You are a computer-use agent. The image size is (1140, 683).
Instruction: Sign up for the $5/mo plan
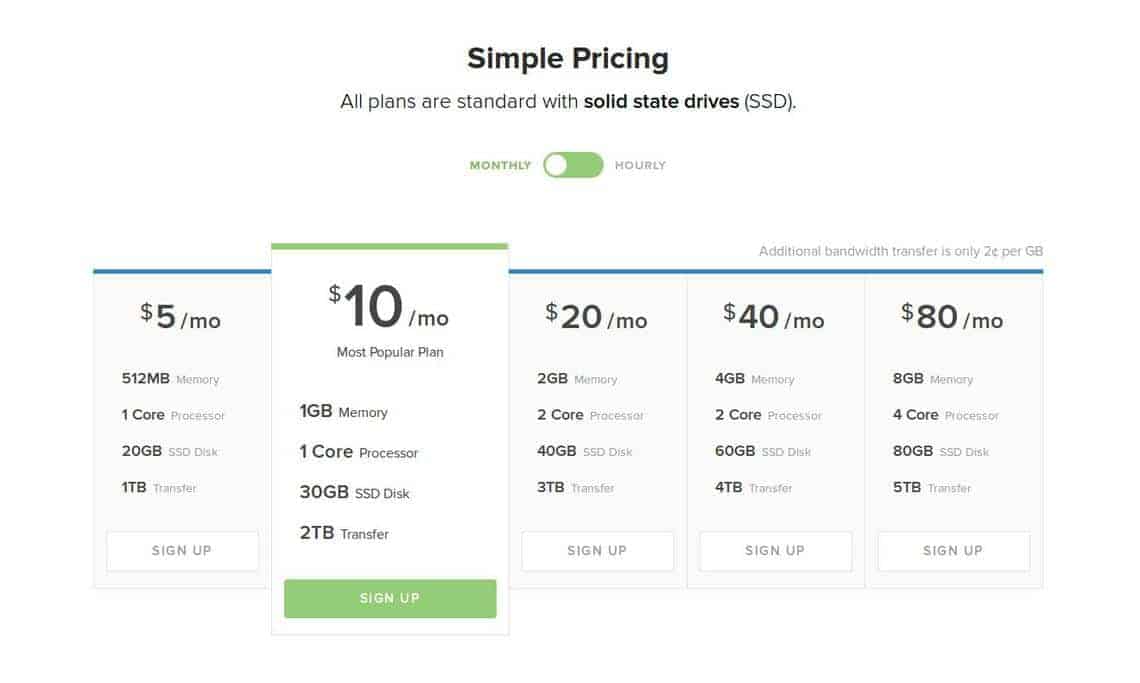pos(182,551)
